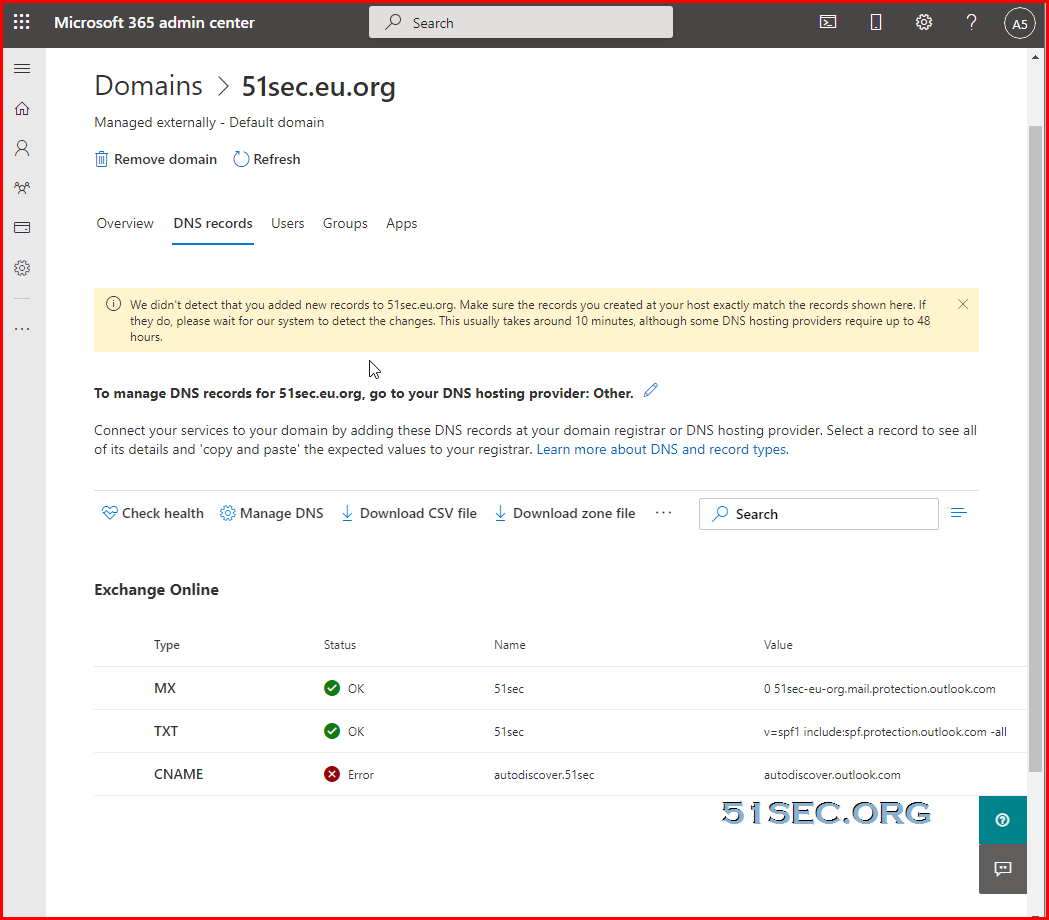Select the MX record row type cell
The width and height of the screenshot is (1049, 920).
(165, 688)
